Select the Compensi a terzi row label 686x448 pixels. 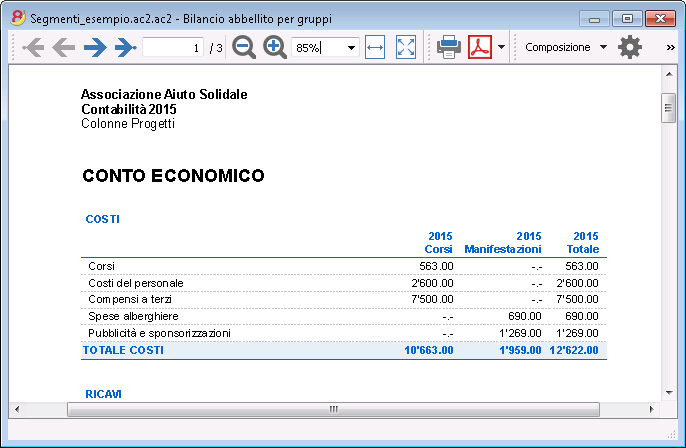[x=130, y=299]
